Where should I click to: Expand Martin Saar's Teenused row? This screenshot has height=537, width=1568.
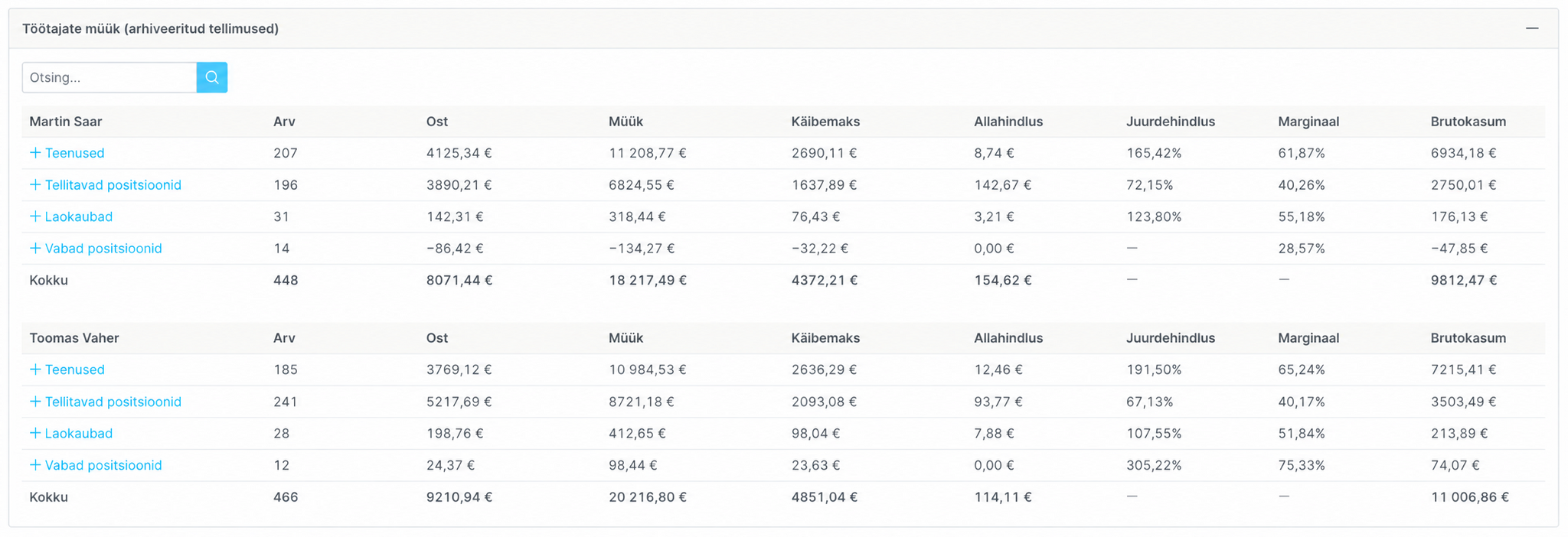[x=67, y=153]
